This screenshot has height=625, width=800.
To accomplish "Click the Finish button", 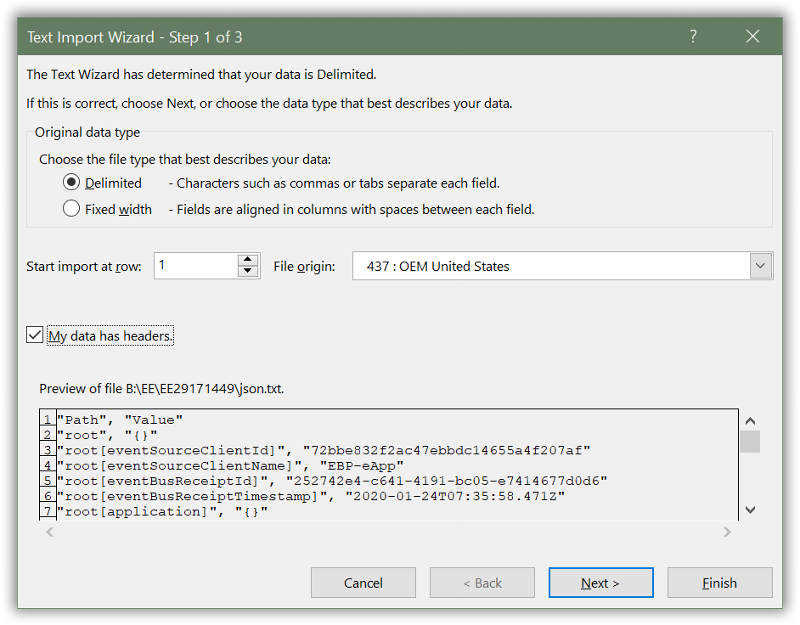I will [x=719, y=583].
